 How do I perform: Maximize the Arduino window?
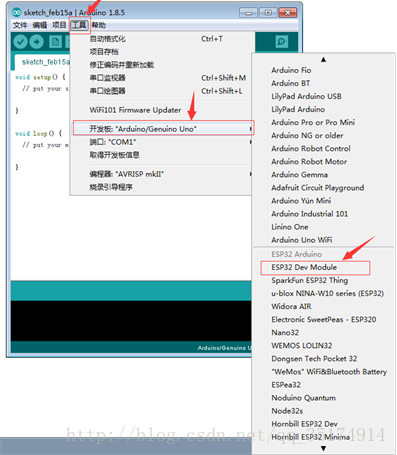coord(268,13)
